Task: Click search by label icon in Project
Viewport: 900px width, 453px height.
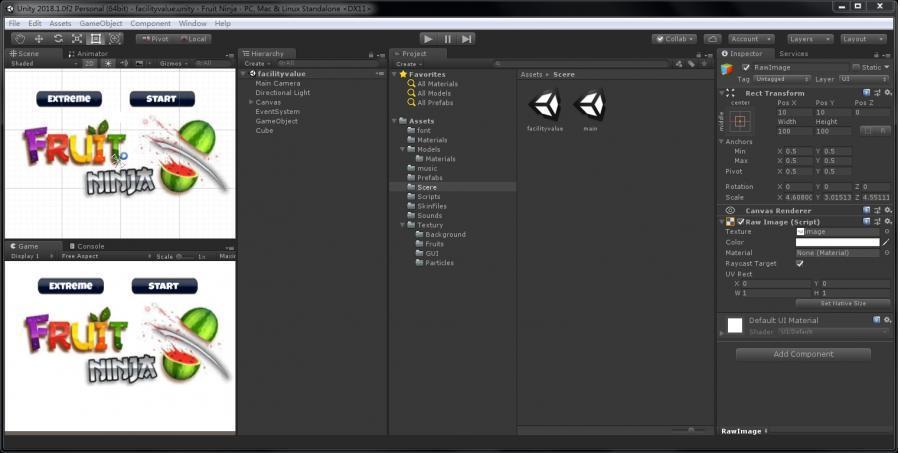Action: tap(692, 64)
